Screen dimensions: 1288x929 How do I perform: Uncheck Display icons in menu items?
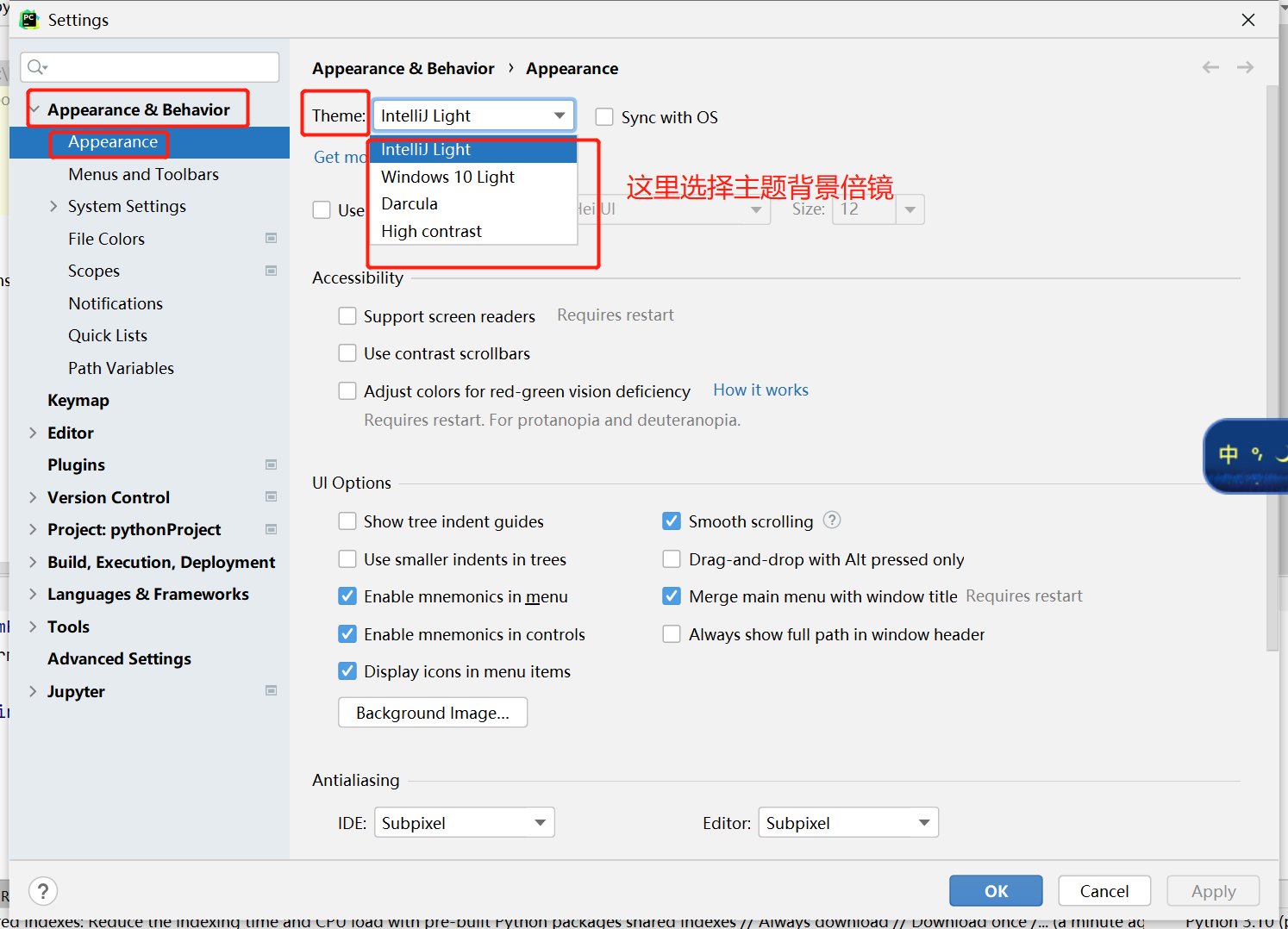pyautogui.click(x=347, y=671)
